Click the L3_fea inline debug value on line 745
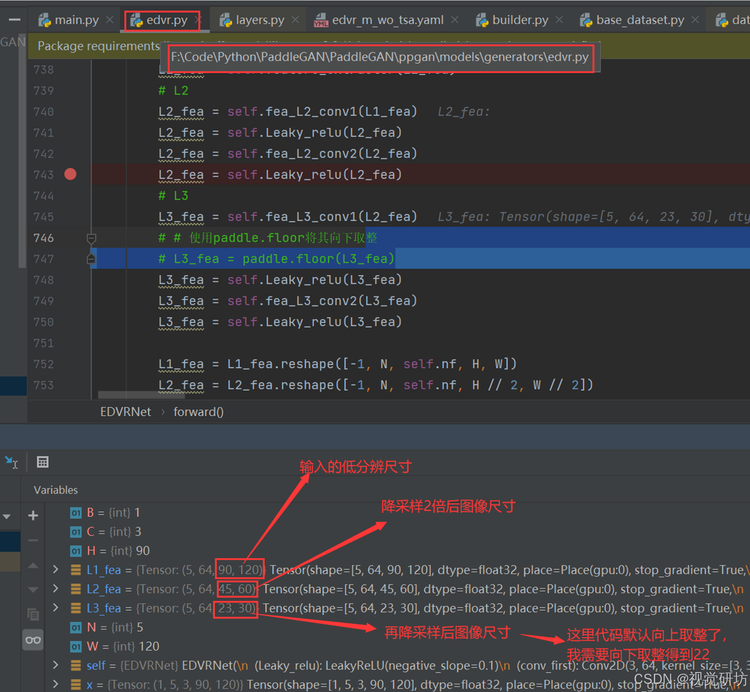This screenshot has height=692, width=750. [593, 217]
